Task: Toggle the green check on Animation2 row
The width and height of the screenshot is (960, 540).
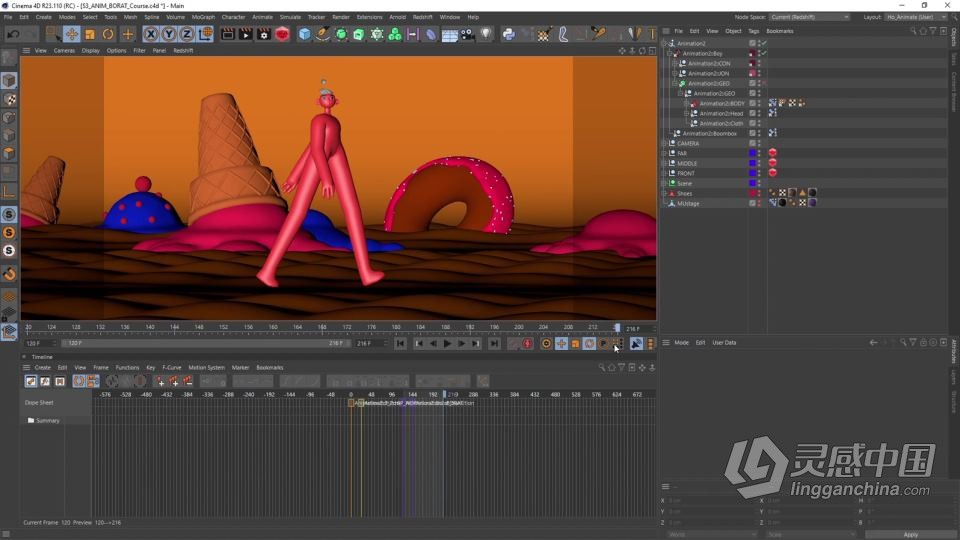Action: click(765, 43)
